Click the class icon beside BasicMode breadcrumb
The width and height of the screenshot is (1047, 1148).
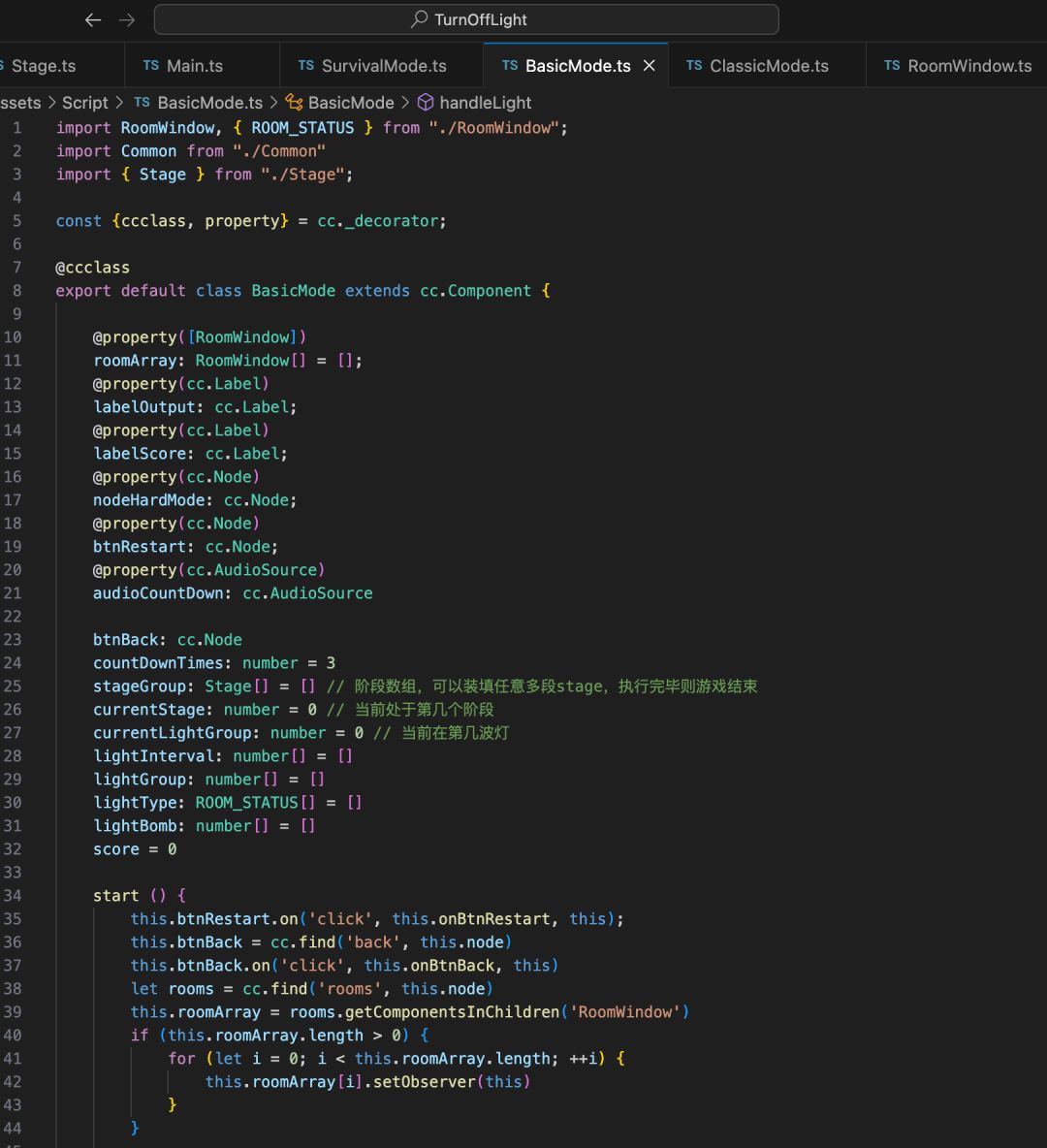(x=295, y=103)
